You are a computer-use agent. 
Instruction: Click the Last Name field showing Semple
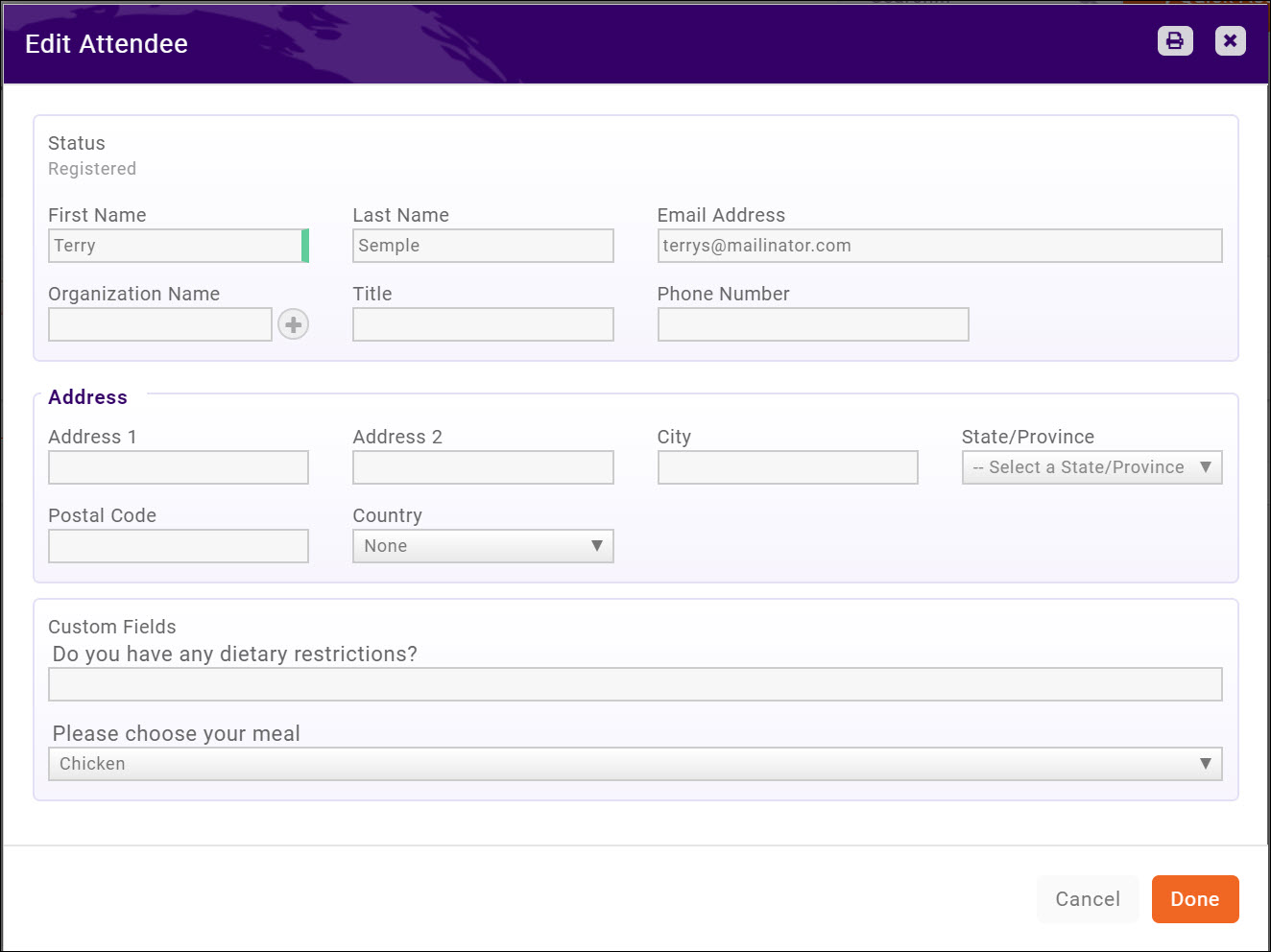pos(482,246)
